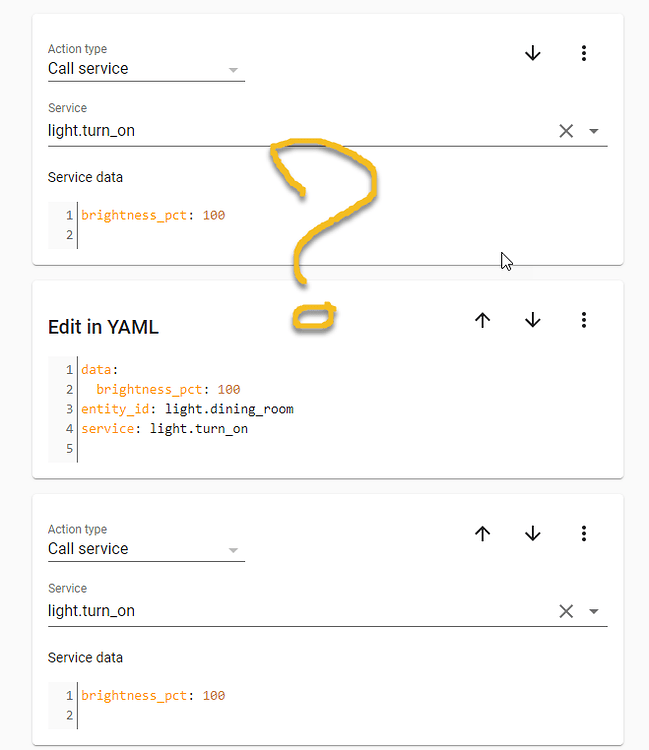Expand first Service light.turn_on dropdown arrow
The image size is (649, 750).
[x=594, y=131]
